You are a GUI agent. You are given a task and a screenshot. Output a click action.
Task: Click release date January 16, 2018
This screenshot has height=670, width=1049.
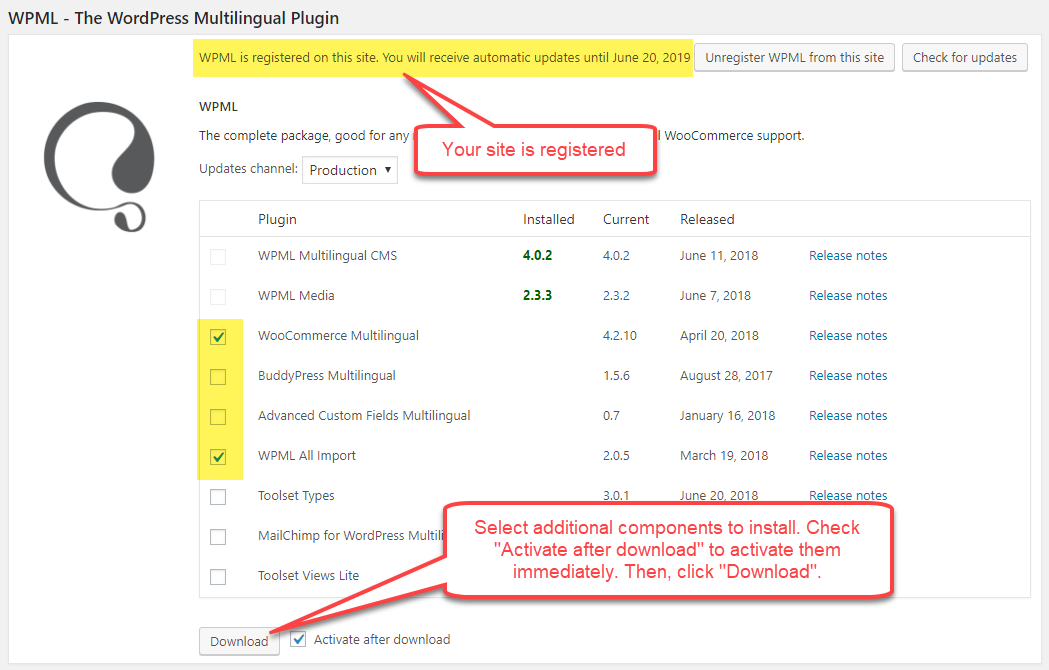point(727,416)
